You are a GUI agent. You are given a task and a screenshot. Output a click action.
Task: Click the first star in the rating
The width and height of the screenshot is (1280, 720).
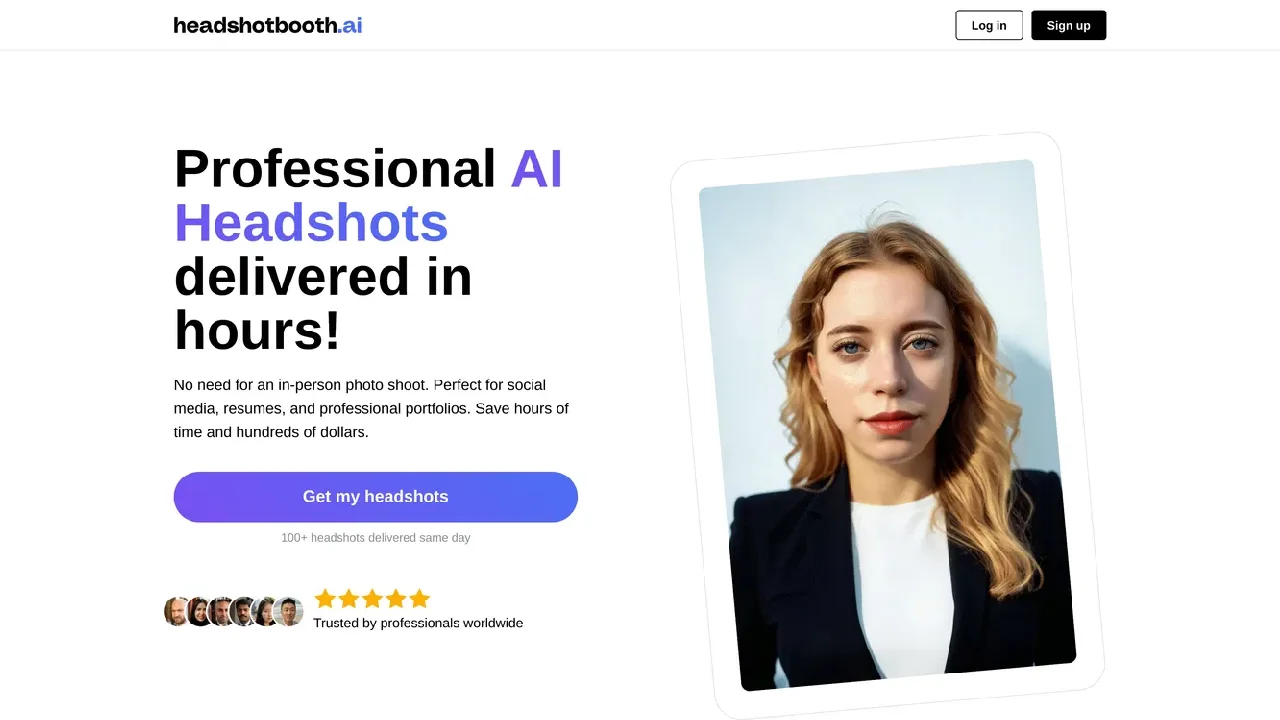point(325,599)
